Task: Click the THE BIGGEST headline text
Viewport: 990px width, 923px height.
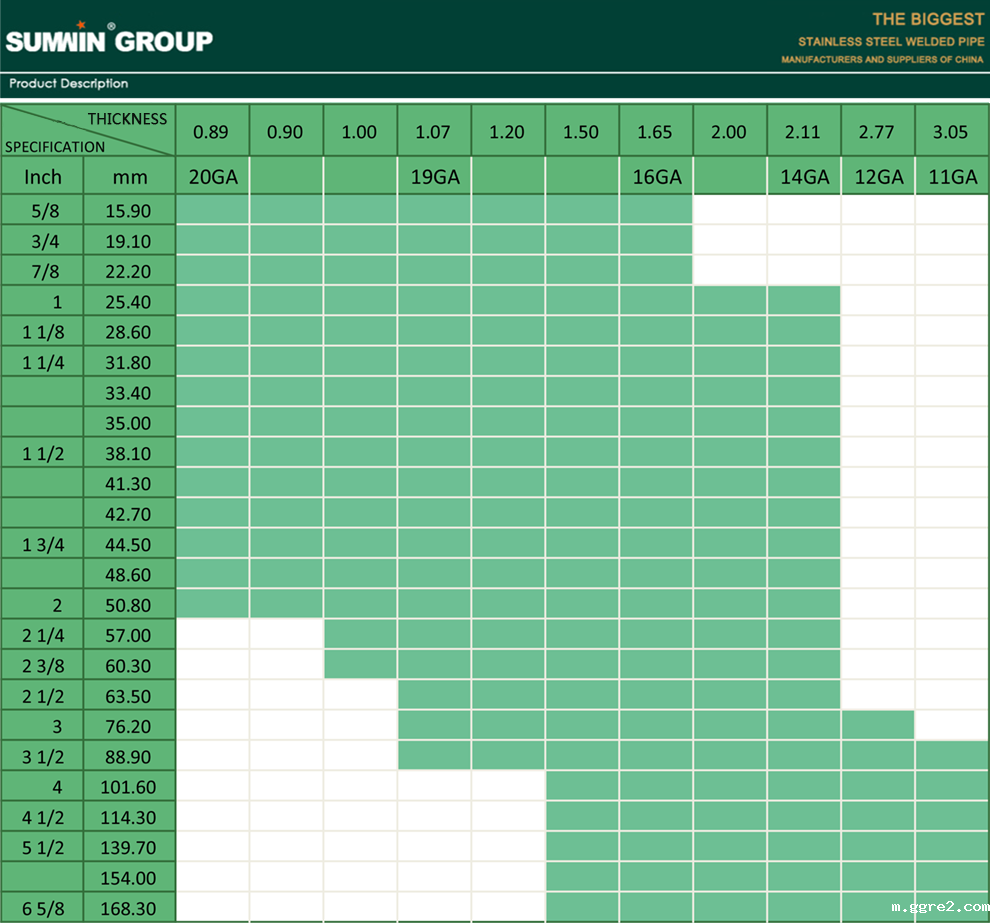Action: 928,19
